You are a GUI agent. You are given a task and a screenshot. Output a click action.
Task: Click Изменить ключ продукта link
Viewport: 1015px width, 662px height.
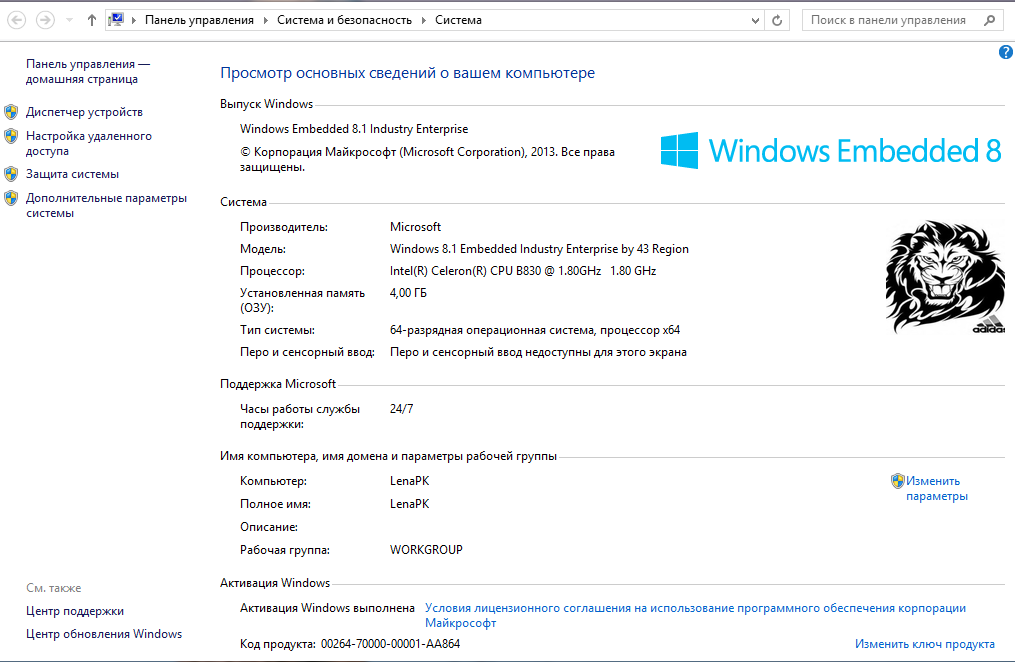point(924,644)
